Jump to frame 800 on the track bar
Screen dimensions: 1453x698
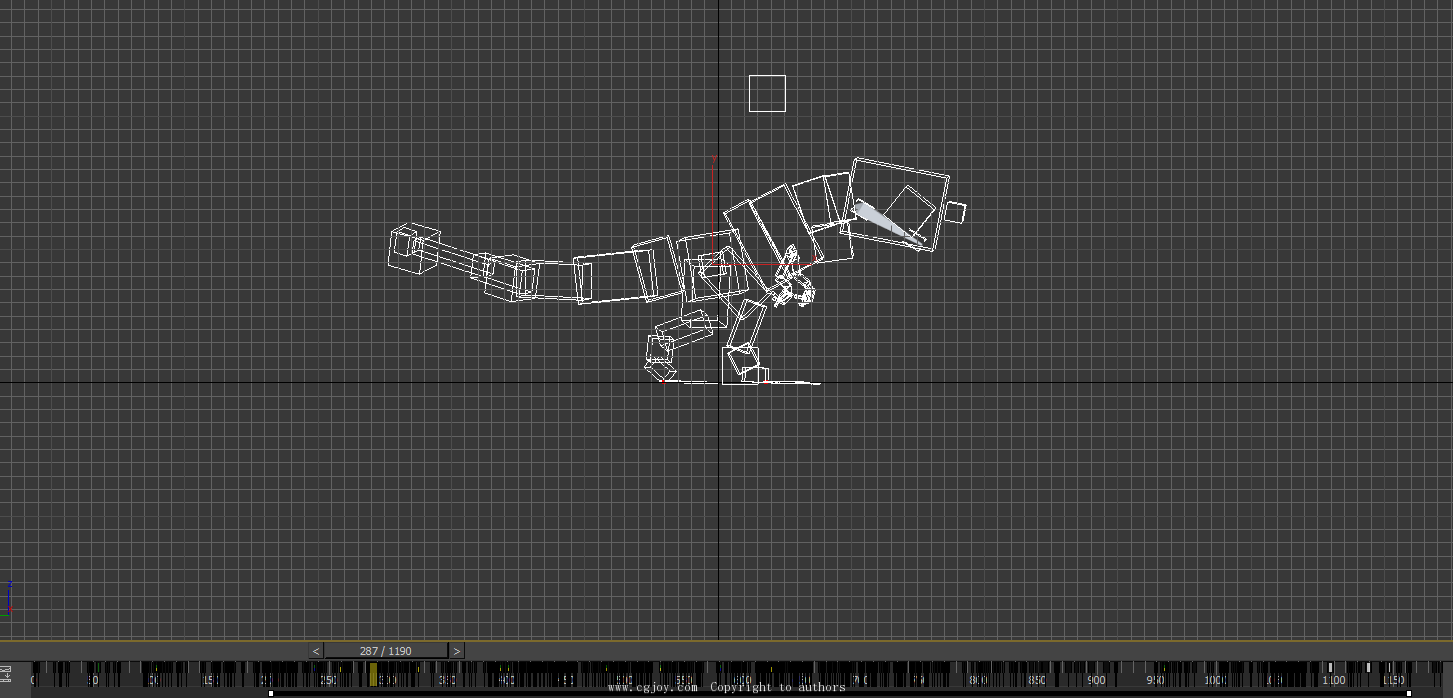(978, 679)
